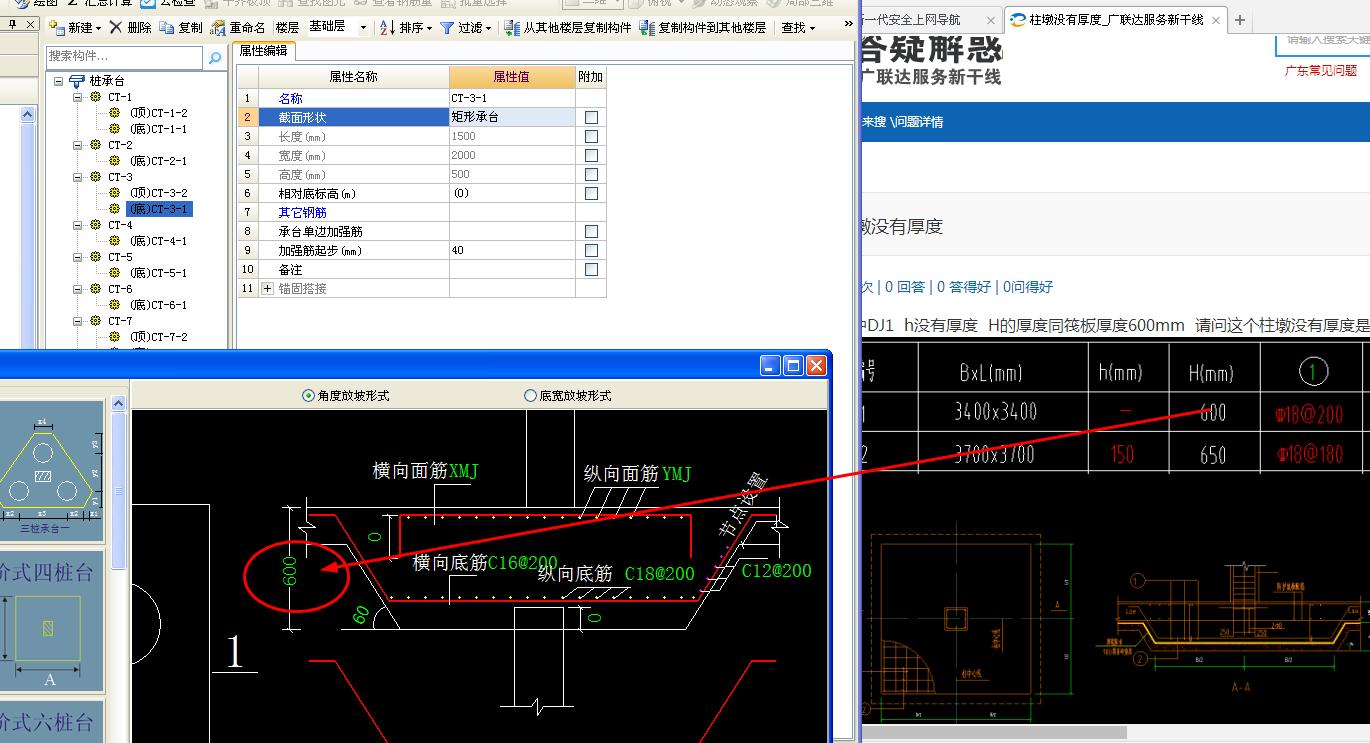Close the 一代安全上网导航 browser tab
1370x743 pixels.
click(x=990, y=20)
